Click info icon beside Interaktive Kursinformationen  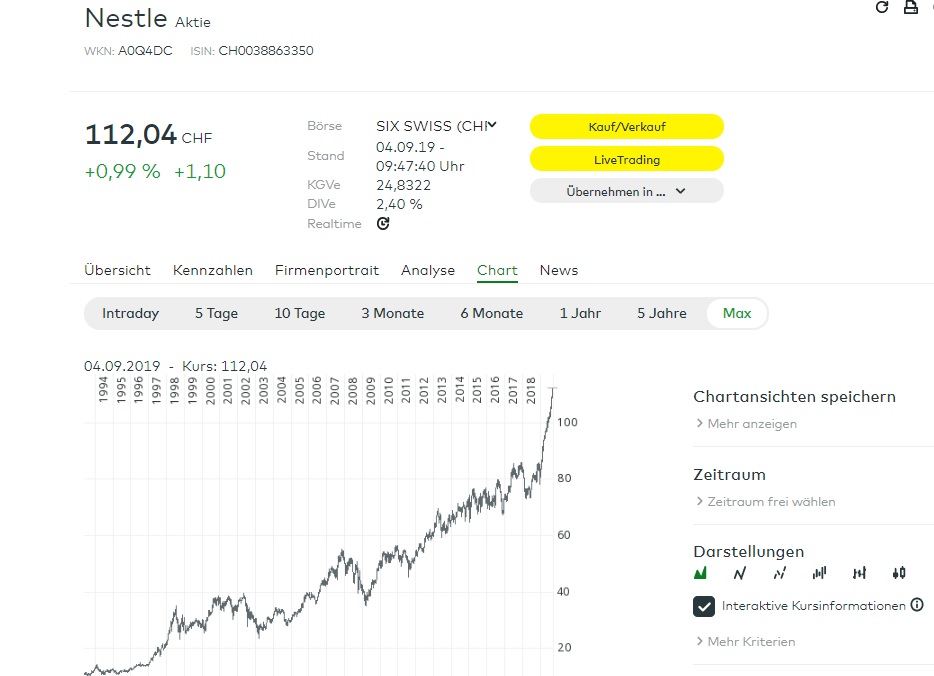point(917,605)
